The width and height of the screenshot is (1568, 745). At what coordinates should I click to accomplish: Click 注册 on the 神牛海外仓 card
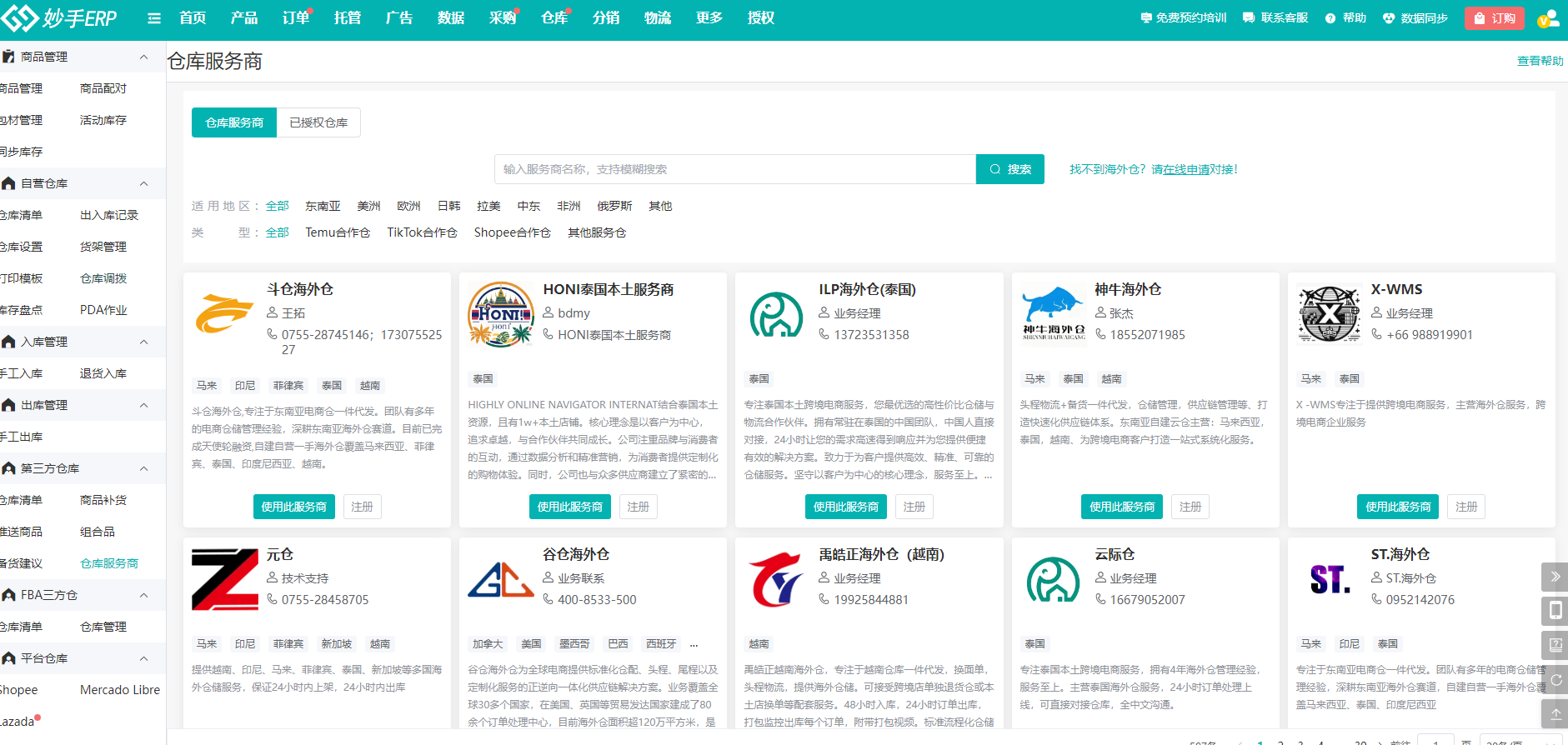(x=1190, y=507)
